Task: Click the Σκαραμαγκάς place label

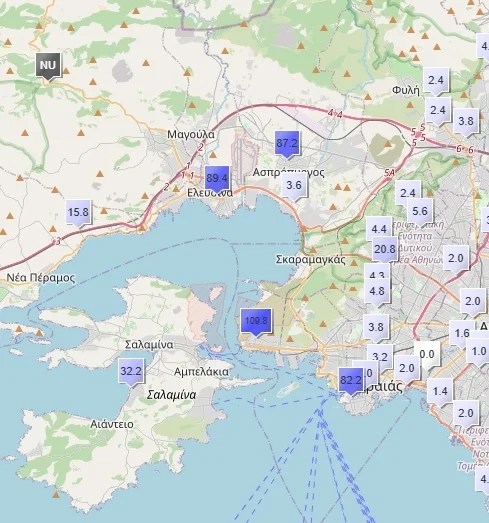Action: pyautogui.click(x=311, y=259)
